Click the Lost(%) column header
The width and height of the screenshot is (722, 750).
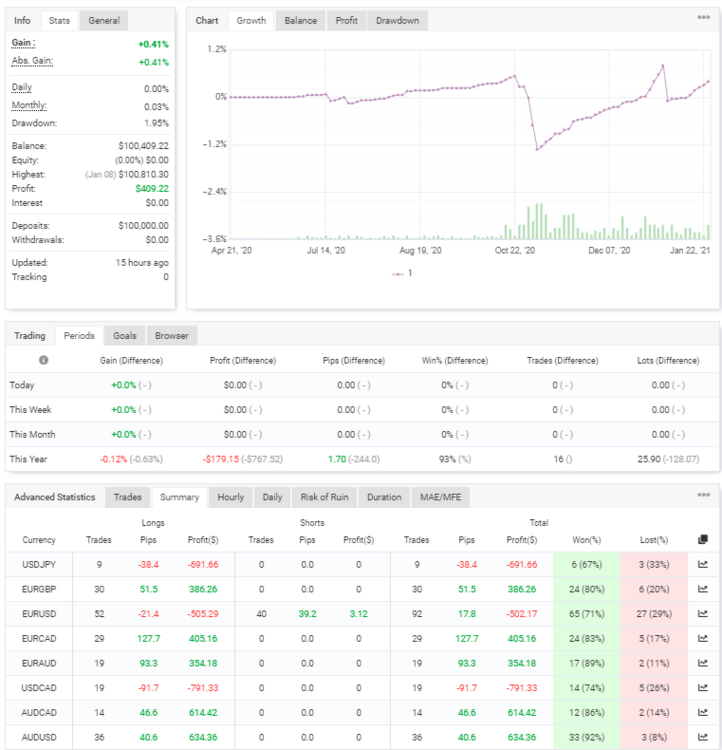654,540
